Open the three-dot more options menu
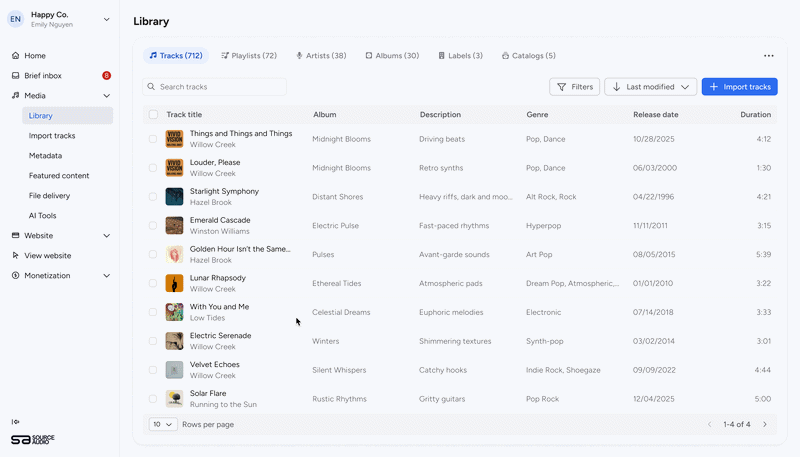 pyautogui.click(x=768, y=56)
